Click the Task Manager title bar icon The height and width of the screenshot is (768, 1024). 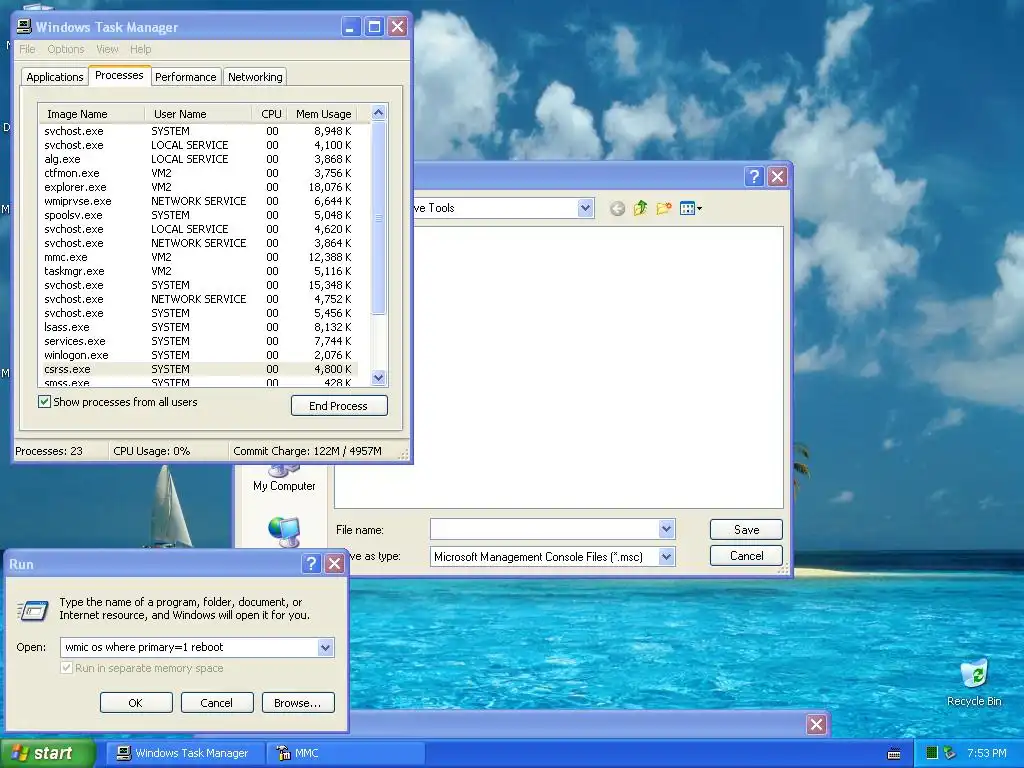[x=24, y=26]
